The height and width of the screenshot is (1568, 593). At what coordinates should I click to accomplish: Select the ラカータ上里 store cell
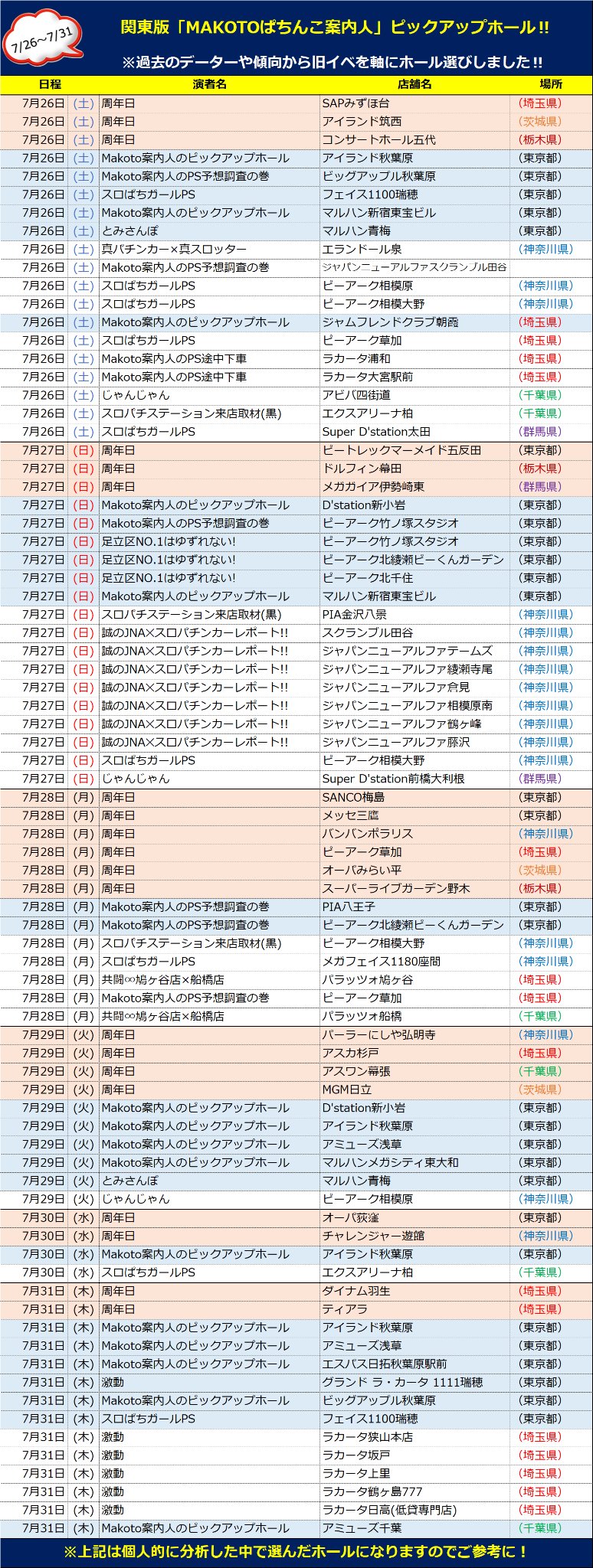[x=414, y=1473]
